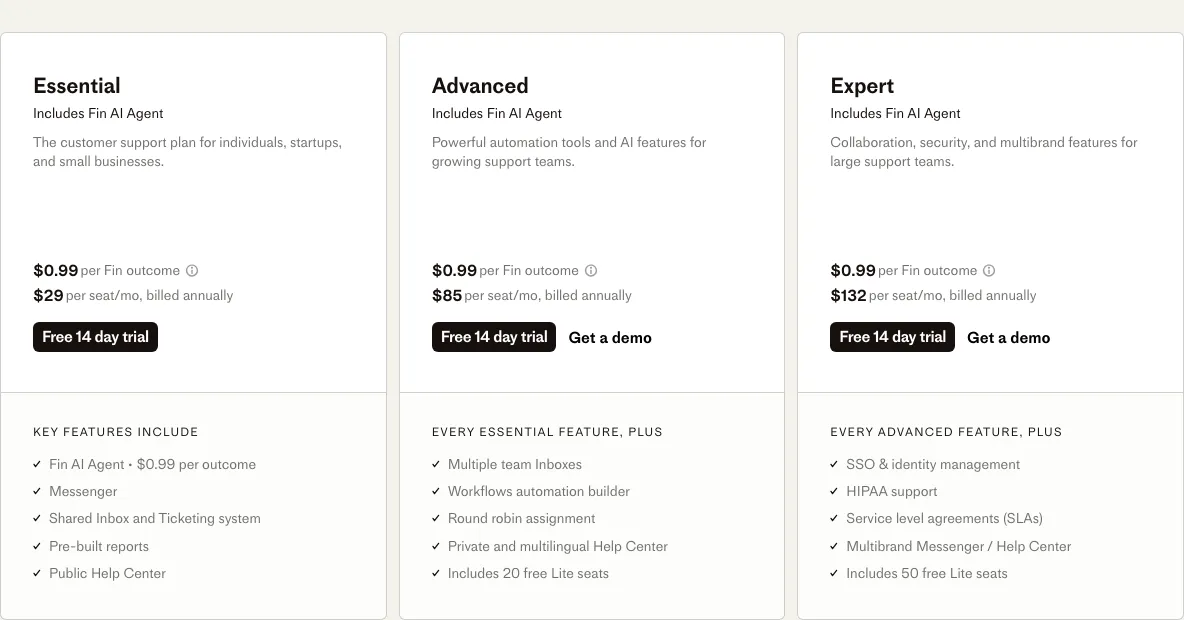
Task: Click the checkmark next to Round robin assignment
Action: pos(436,518)
